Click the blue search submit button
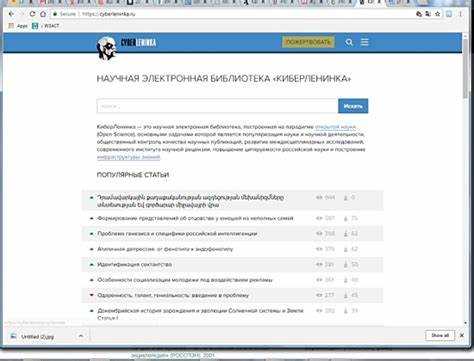This screenshot has height=361, width=474. coord(353,106)
